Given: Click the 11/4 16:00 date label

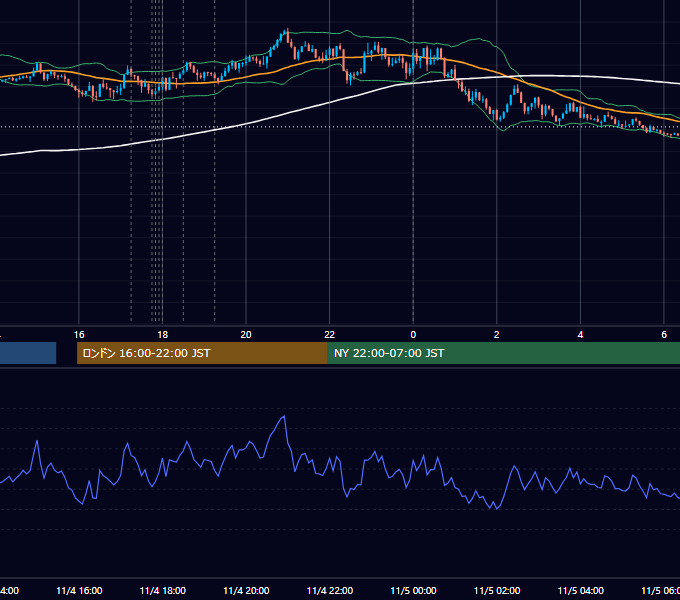Looking at the screenshot, I should (x=79, y=590).
